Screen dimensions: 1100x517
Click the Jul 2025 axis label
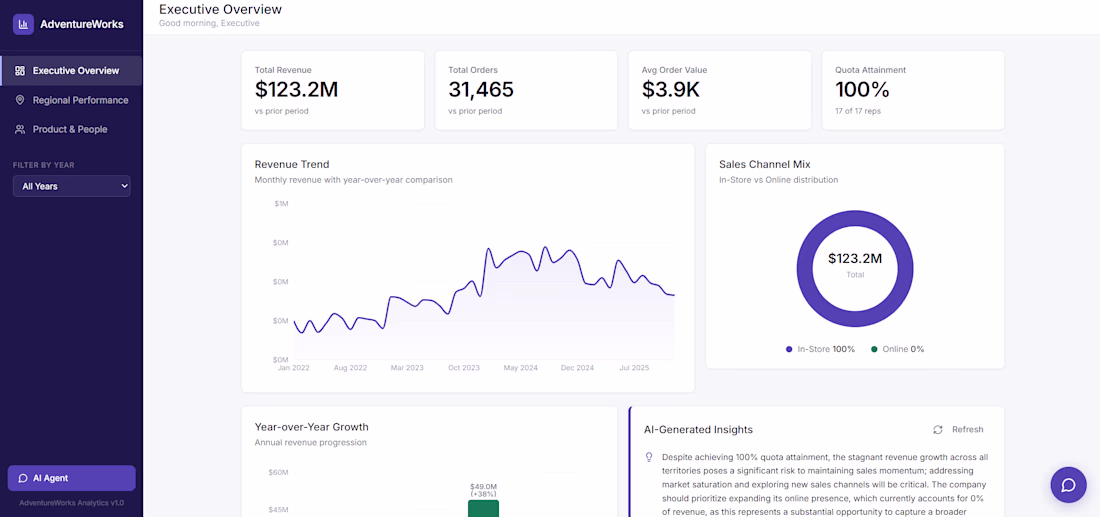coord(636,368)
